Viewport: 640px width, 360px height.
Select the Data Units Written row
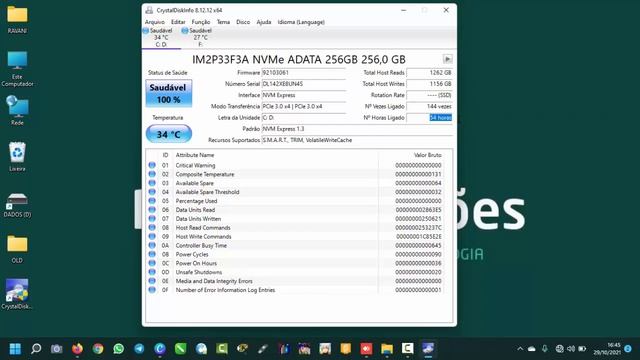tap(296, 219)
